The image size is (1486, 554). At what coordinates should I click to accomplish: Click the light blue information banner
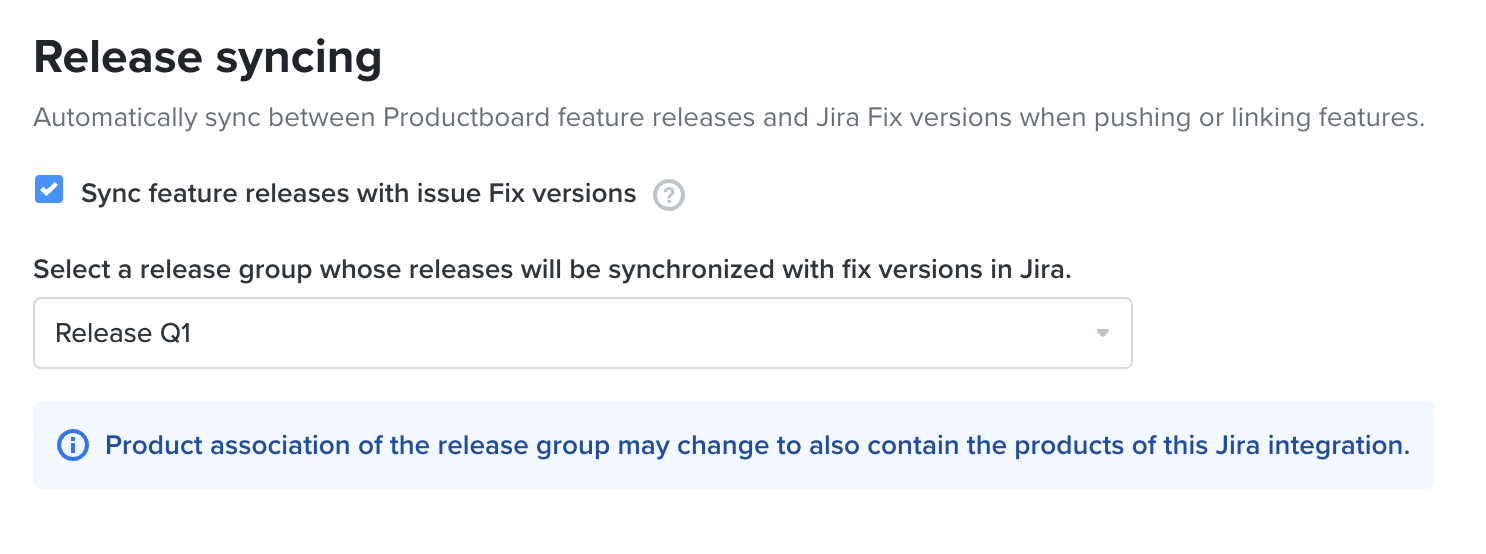(733, 445)
